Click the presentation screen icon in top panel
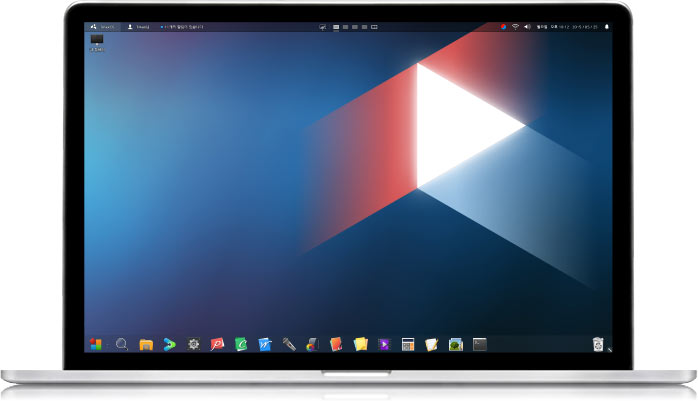The image size is (698, 401). pos(322,27)
